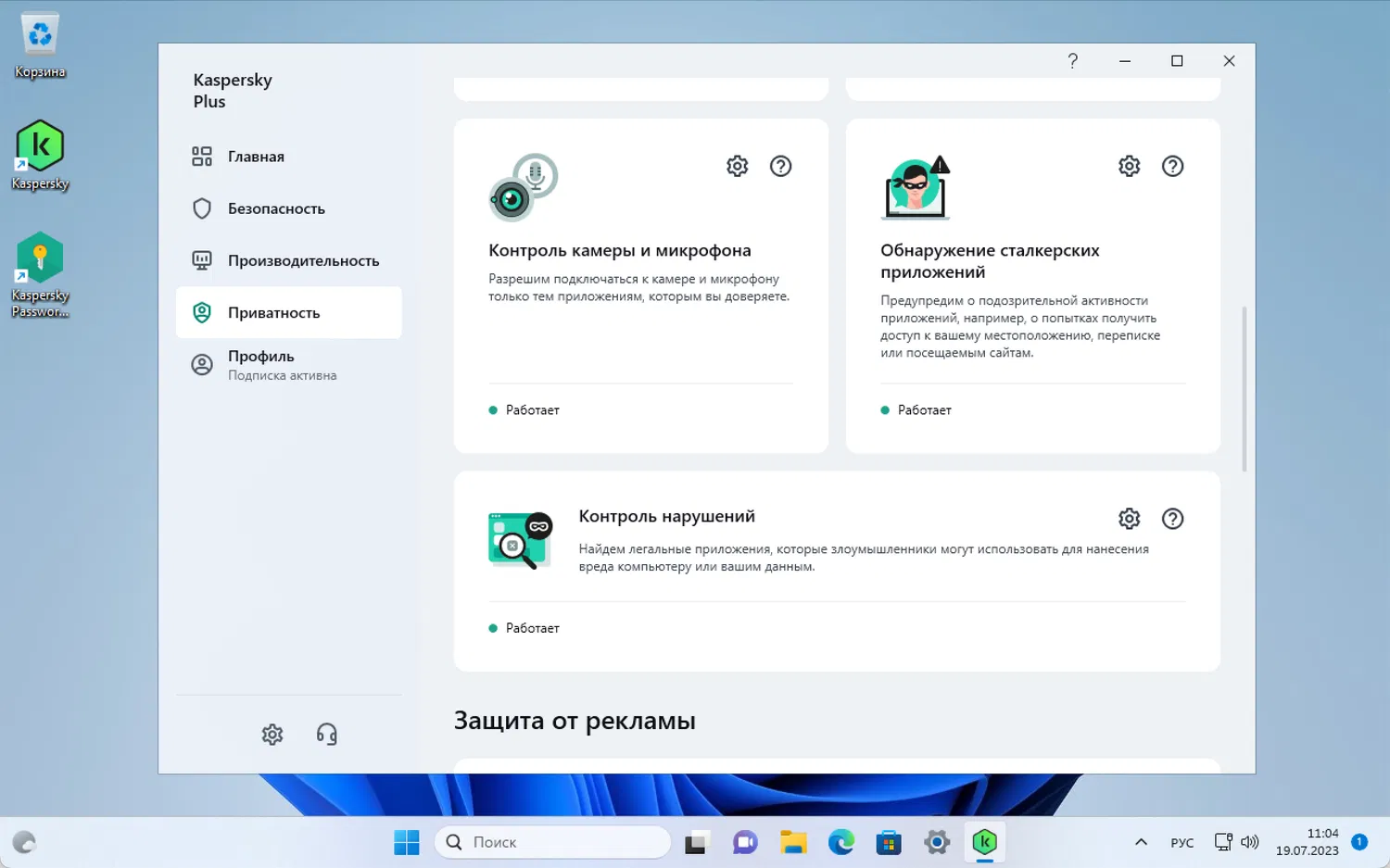Click the Контроль нарушений description text

(x=864, y=558)
